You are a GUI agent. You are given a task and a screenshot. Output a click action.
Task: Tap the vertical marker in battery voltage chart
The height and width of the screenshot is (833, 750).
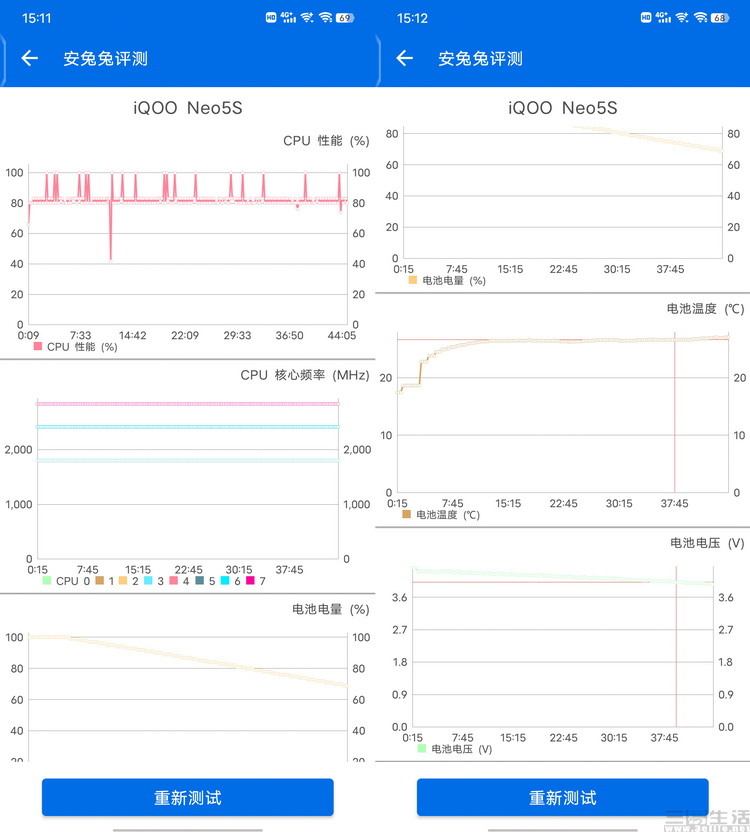676,647
